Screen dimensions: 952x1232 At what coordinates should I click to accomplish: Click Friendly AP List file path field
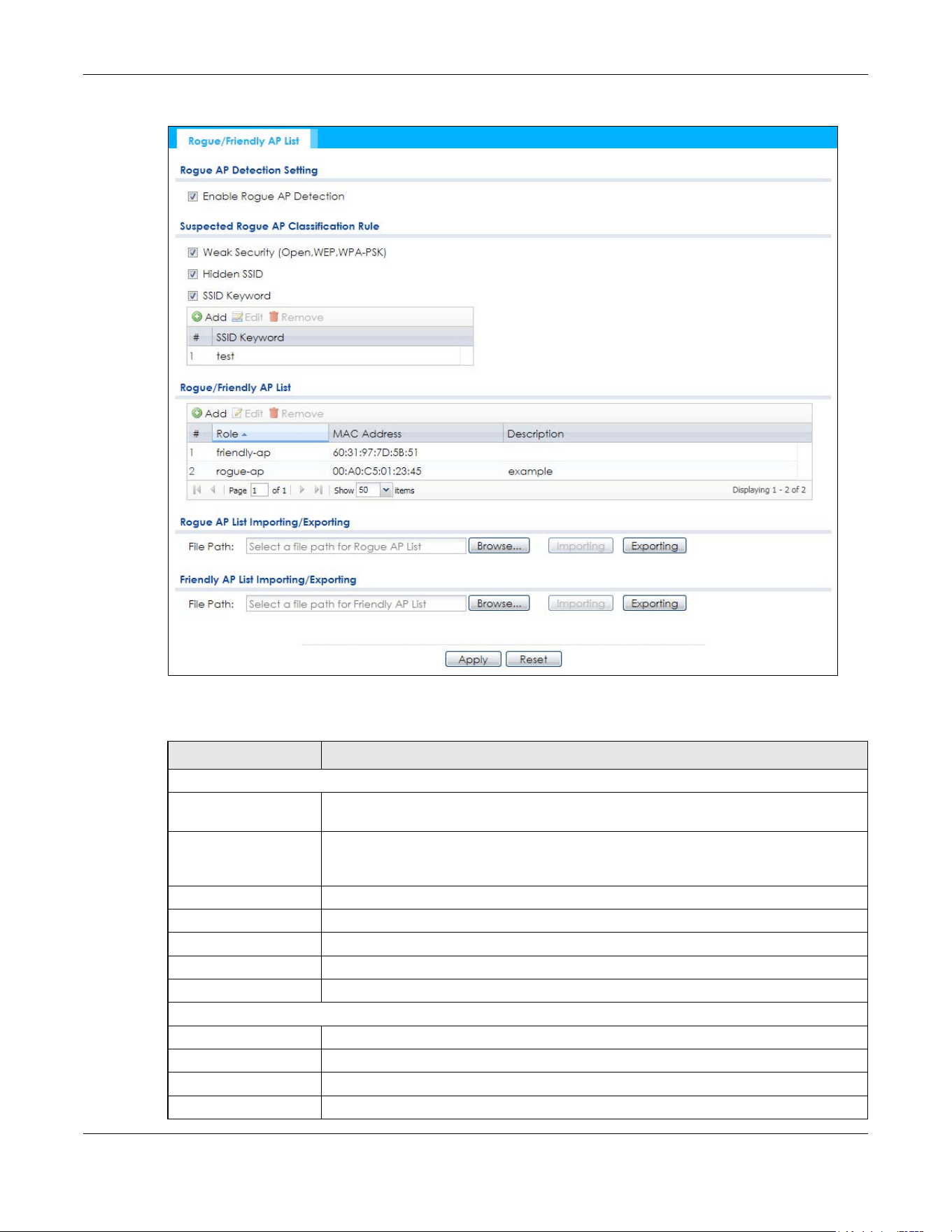[356, 604]
